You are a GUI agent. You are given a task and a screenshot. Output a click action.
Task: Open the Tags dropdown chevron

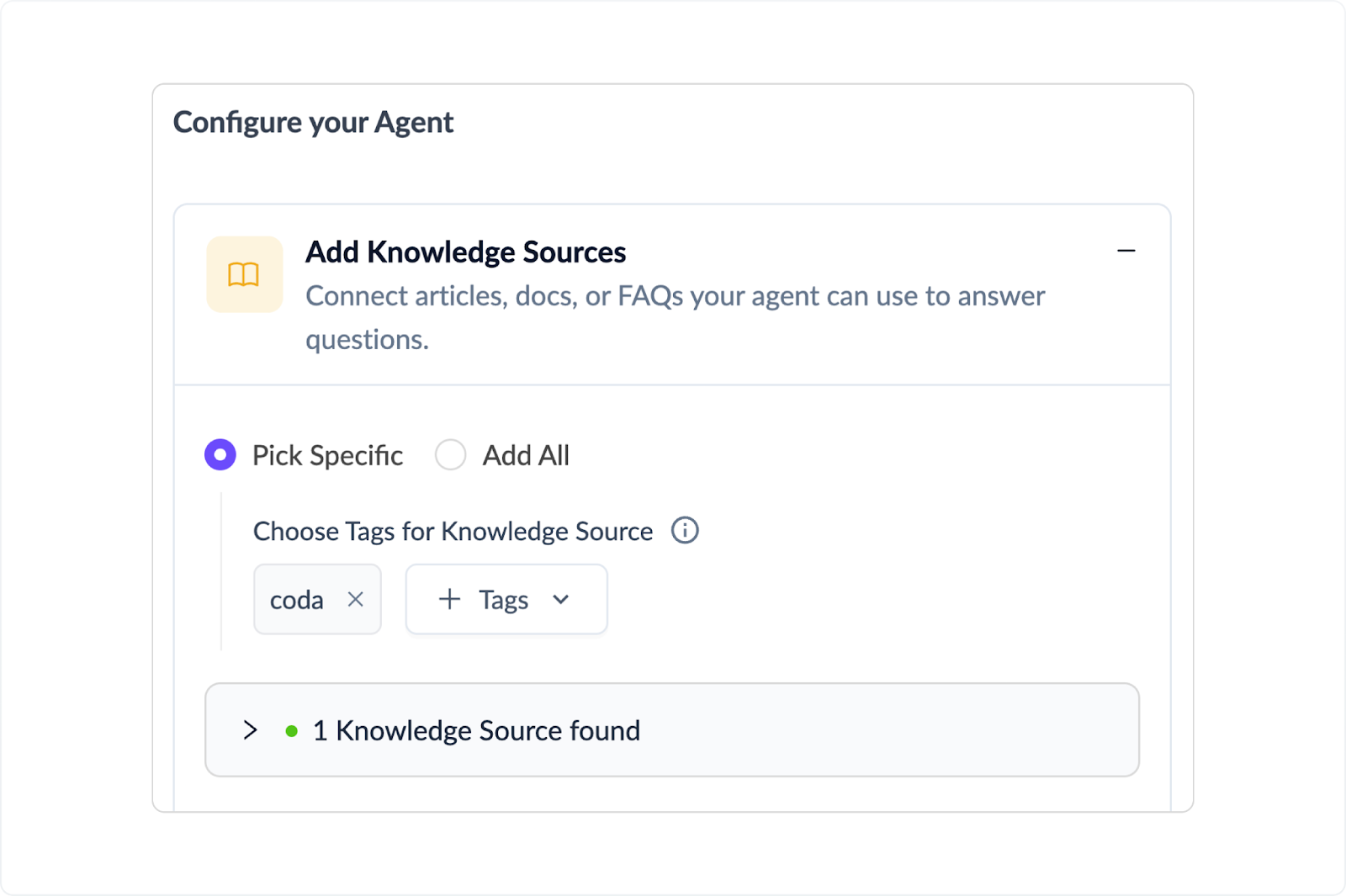[x=561, y=599]
